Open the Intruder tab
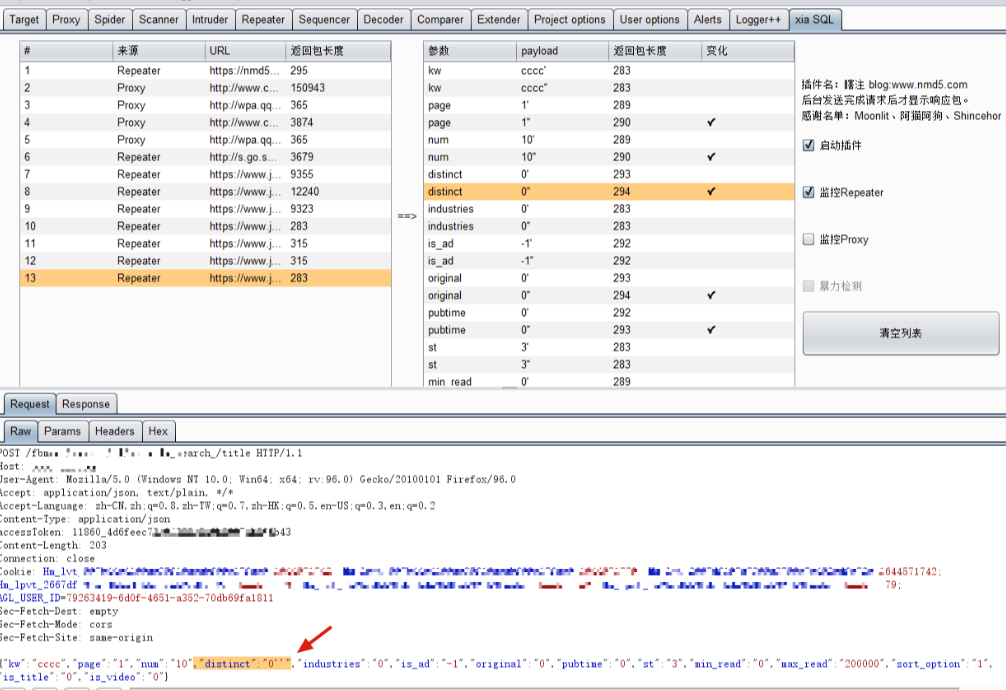 point(210,19)
